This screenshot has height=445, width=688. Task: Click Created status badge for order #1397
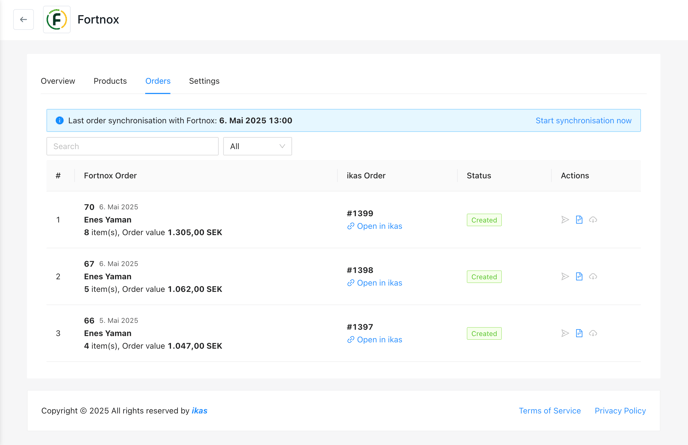click(x=484, y=334)
